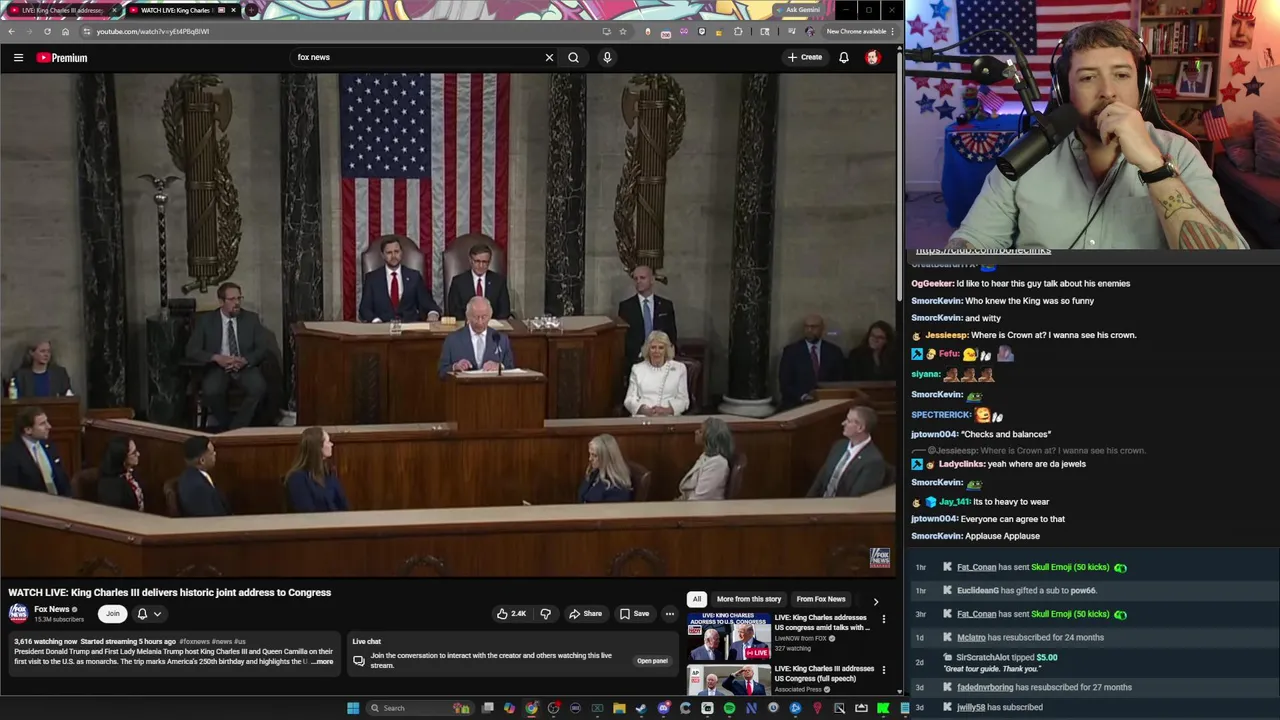Like the video (2.4K thumbs up)
The height and width of the screenshot is (720, 1280).
[511, 613]
